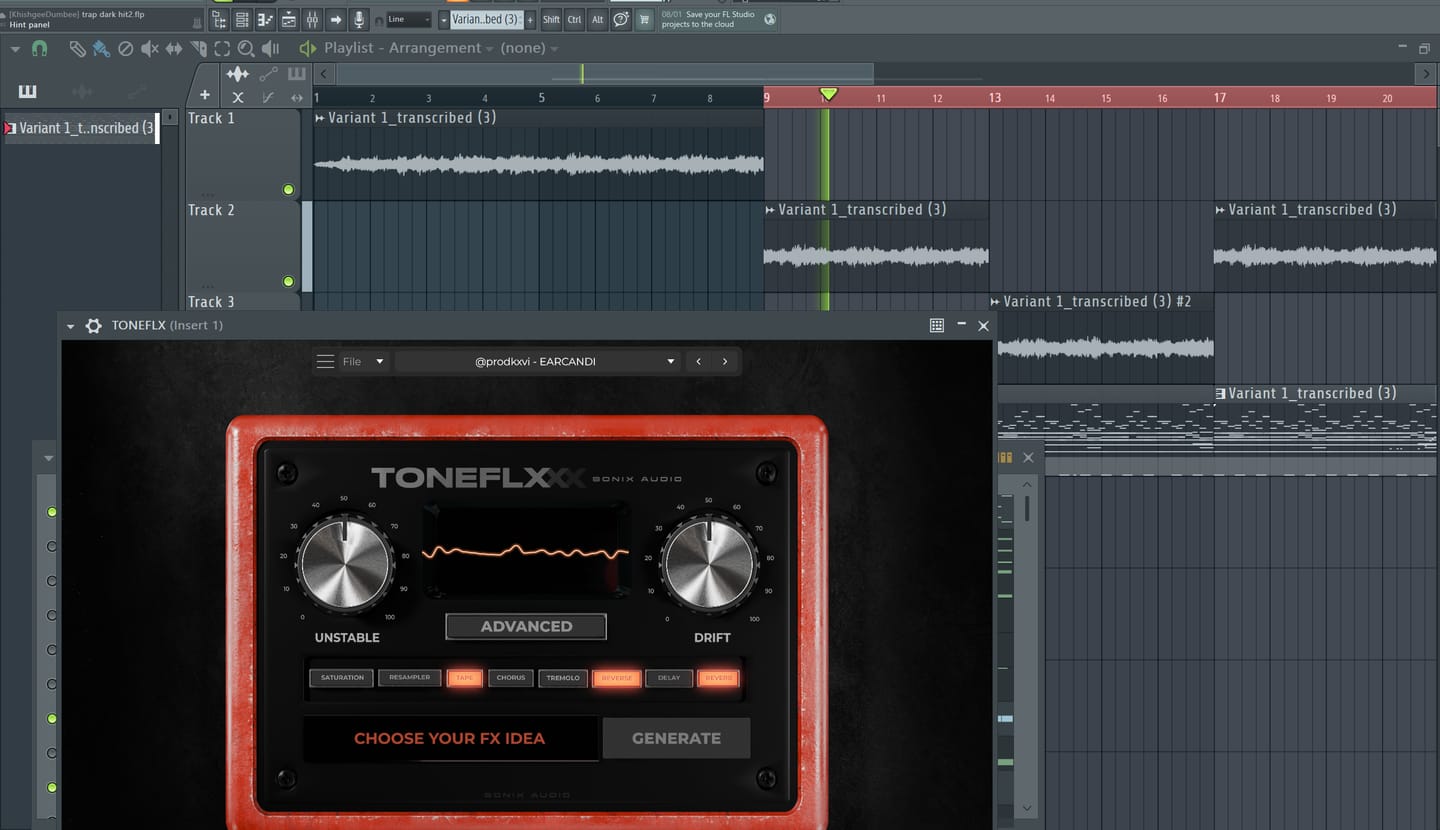Click the DRIFT knob
This screenshot has width=1440, height=830.
click(709, 566)
